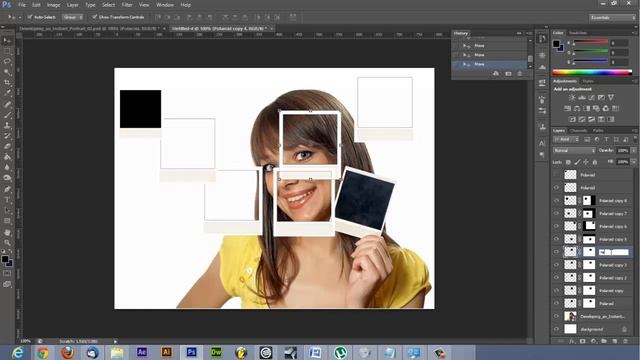Open the layer Kind filter dropdown
Viewport: 640px width, 360px height.
pos(566,140)
